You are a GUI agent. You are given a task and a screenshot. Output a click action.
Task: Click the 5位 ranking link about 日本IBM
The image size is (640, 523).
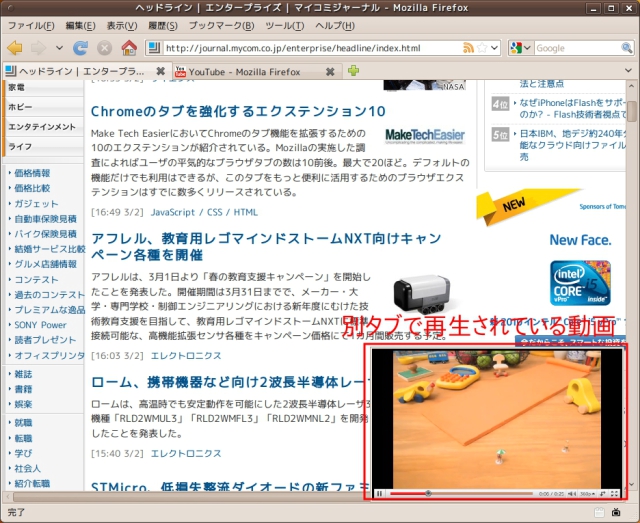(572, 145)
